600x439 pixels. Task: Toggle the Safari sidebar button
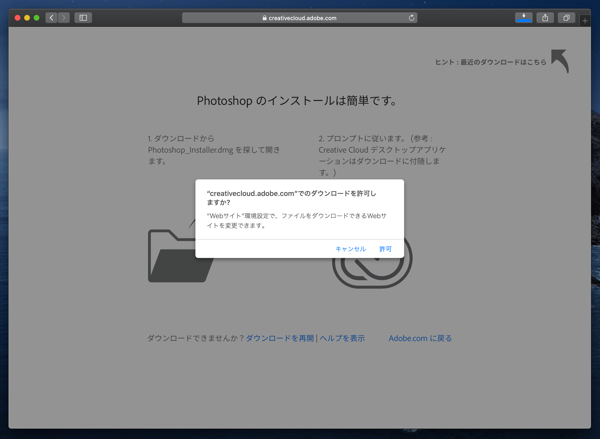pos(83,18)
